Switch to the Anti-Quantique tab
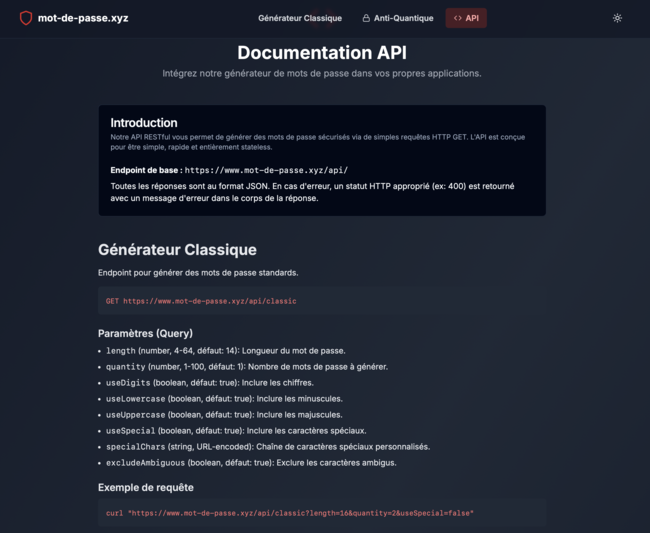This screenshot has width=650, height=533. (x=403, y=18)
